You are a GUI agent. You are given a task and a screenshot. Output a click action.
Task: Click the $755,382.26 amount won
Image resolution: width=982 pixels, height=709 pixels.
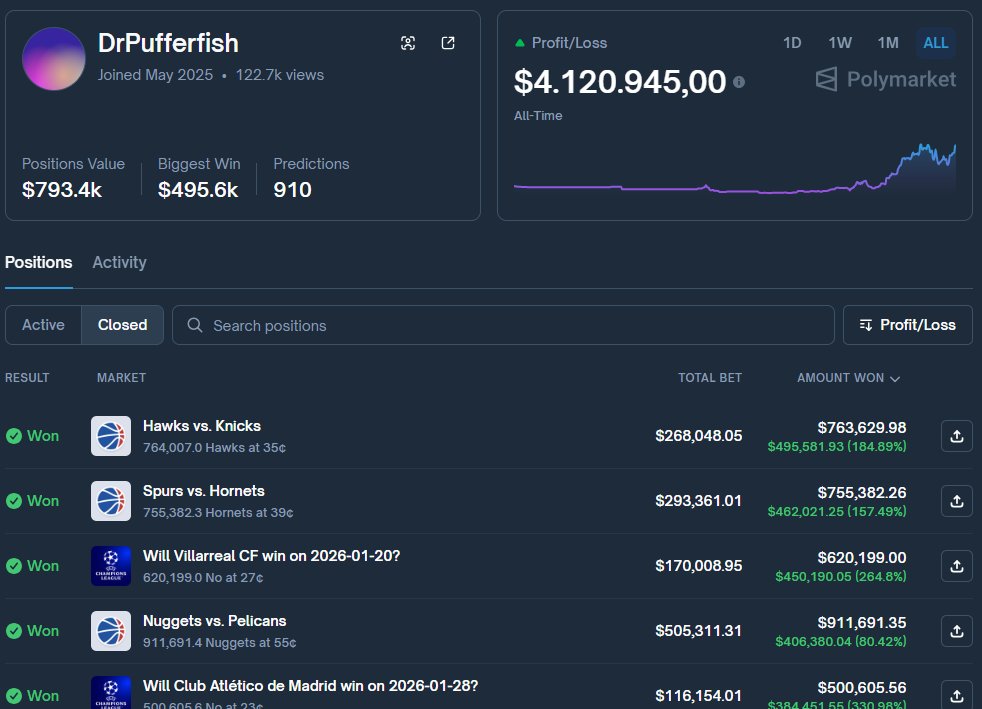[862, 493]
